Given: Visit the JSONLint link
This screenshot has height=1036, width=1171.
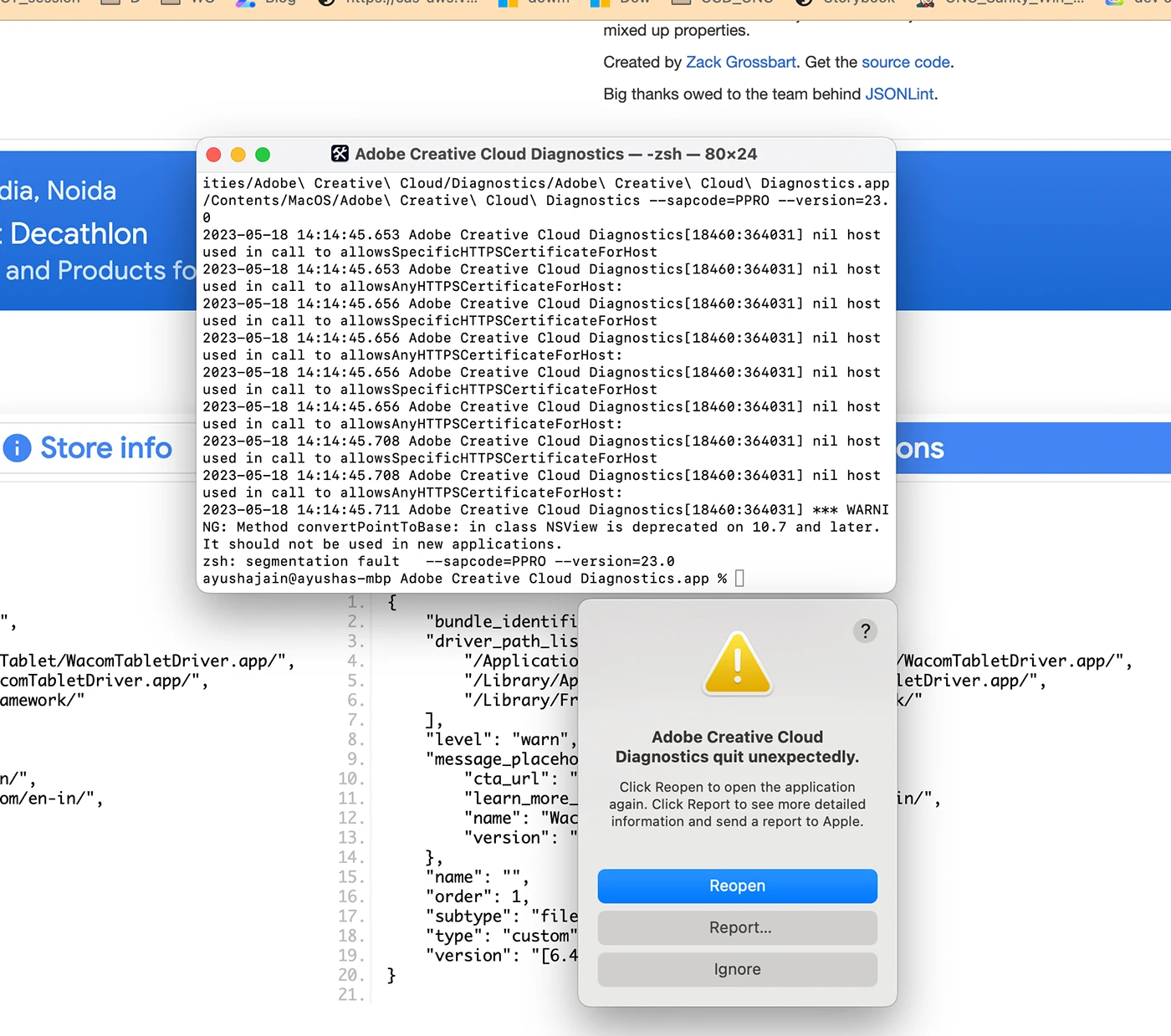Looking at the screenshot, I should [899, 94].
